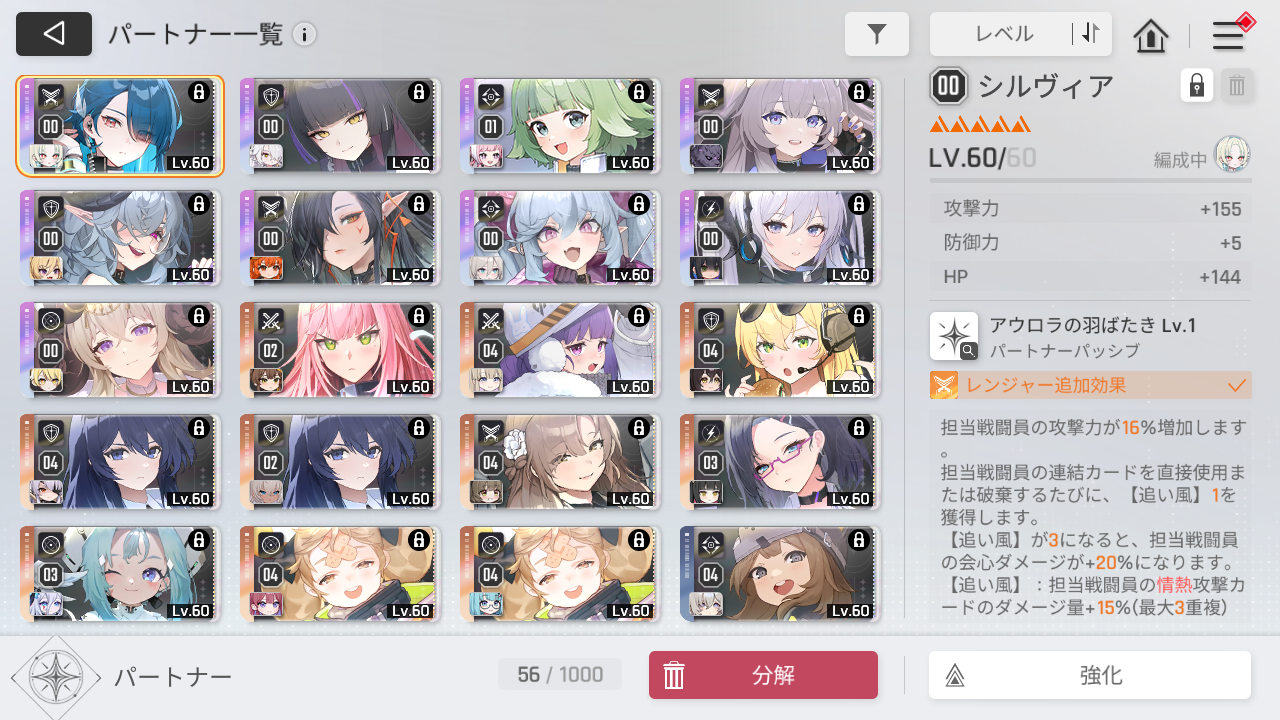1280x720 pixels.
Task: Open the hamburger menu icon
Action: point(1228,36)
